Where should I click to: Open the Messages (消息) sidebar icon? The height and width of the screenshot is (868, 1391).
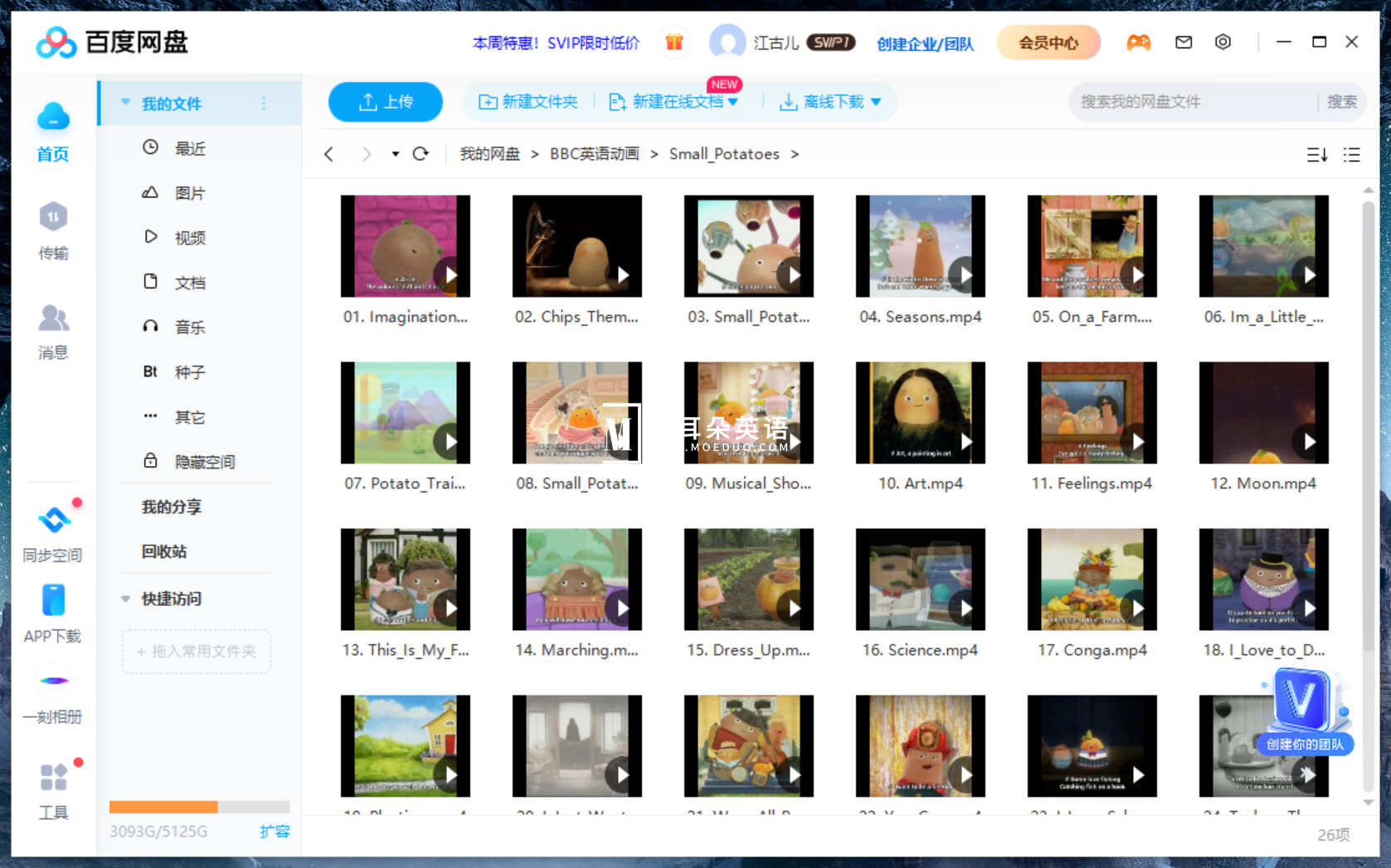(53, 330)
